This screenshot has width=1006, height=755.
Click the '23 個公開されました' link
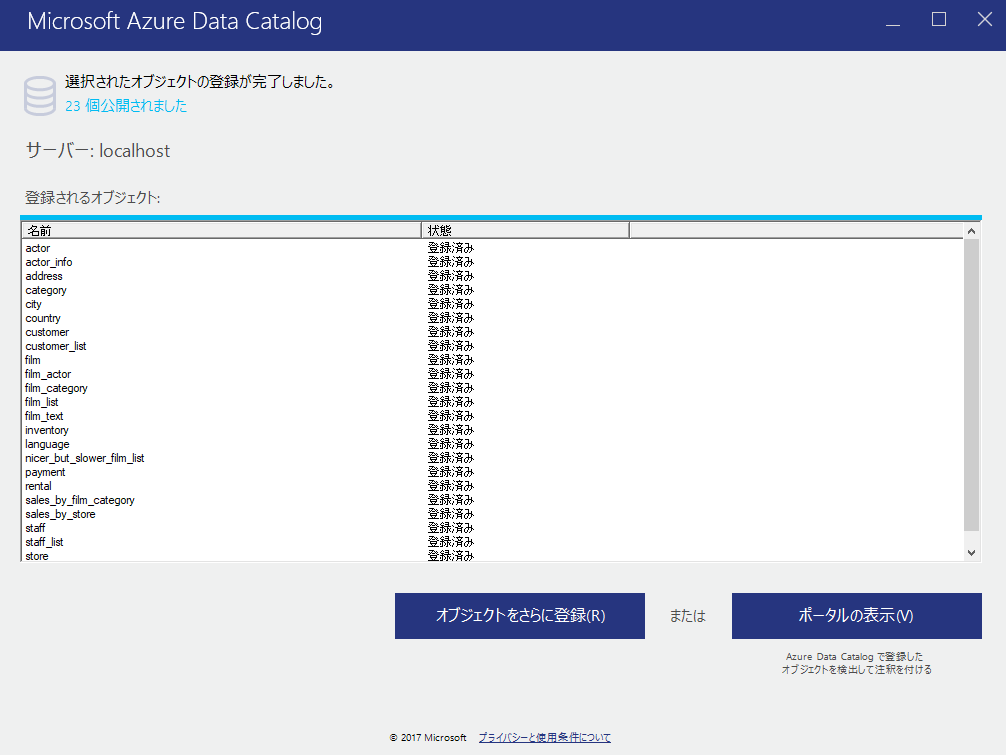coord(126,106)
